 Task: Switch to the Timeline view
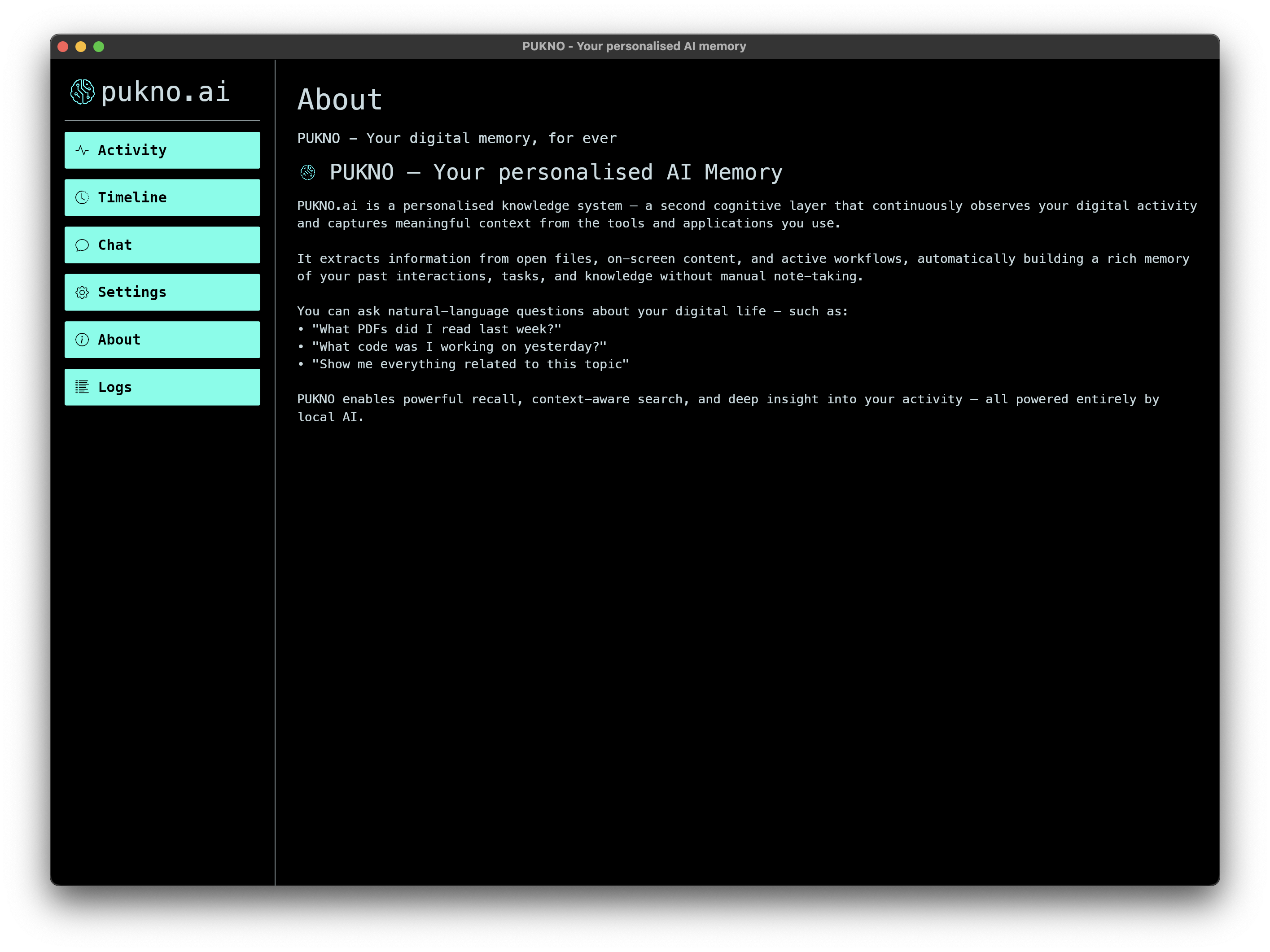point(162,197)
